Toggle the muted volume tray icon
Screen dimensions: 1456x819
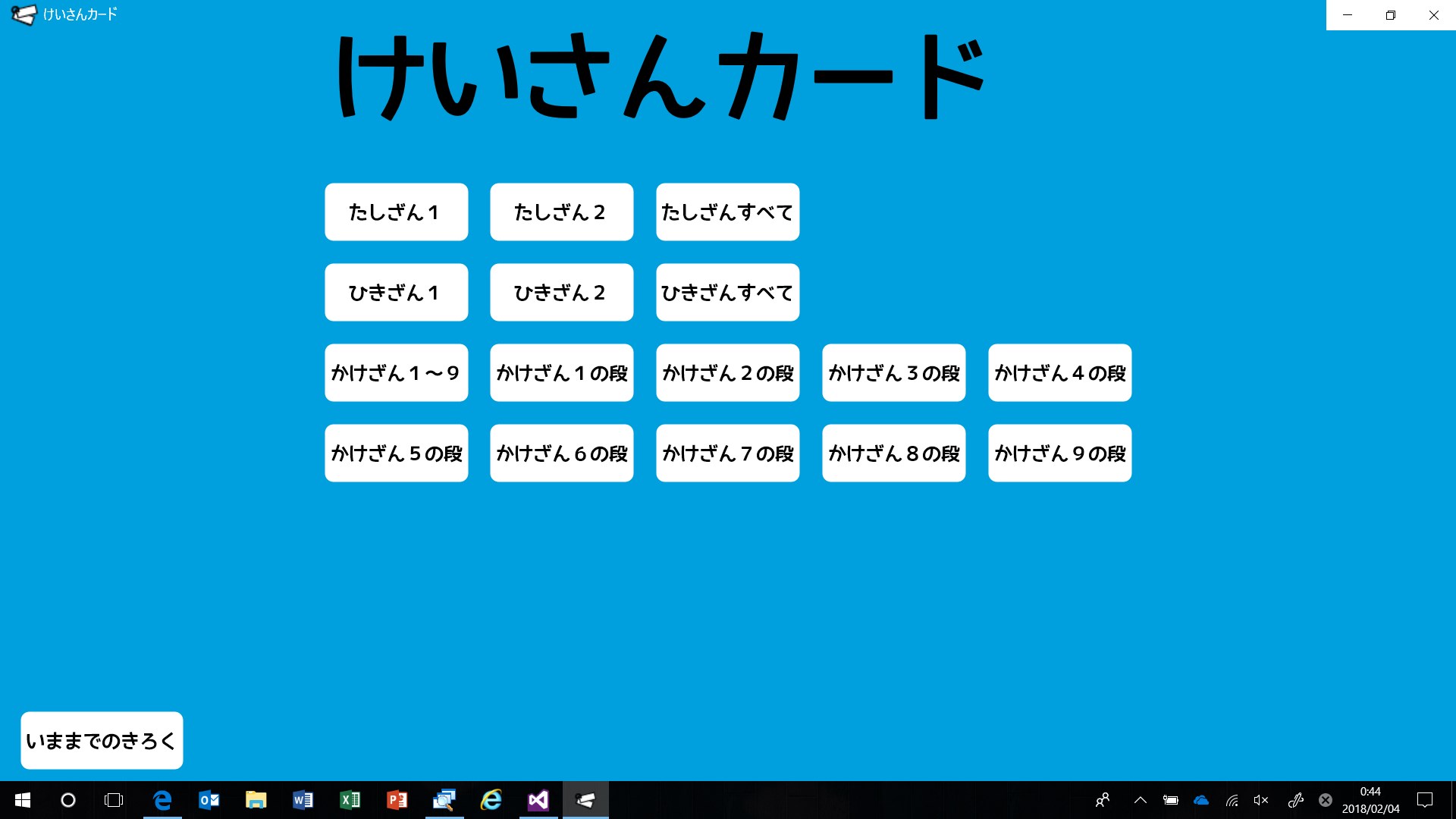tap(1261, 800)
